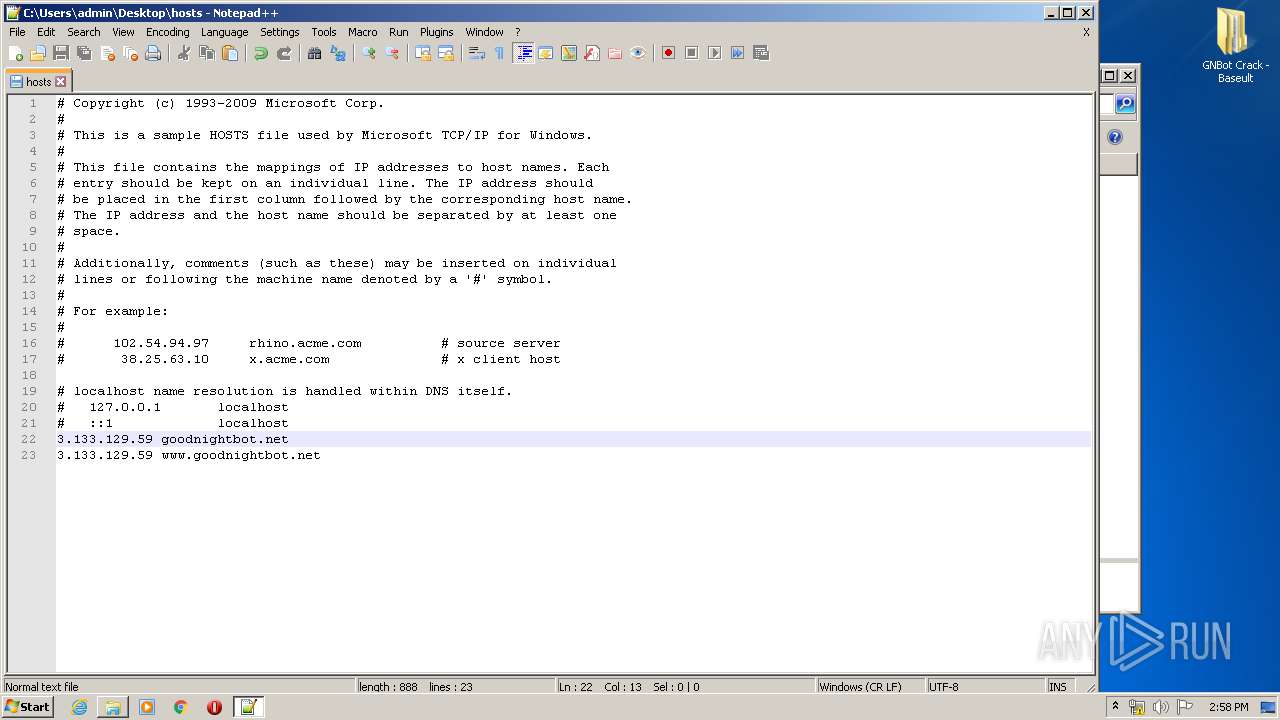Open the Window menu
The height and width of the screenshot is (720, 1280).
tap(484, 32)
